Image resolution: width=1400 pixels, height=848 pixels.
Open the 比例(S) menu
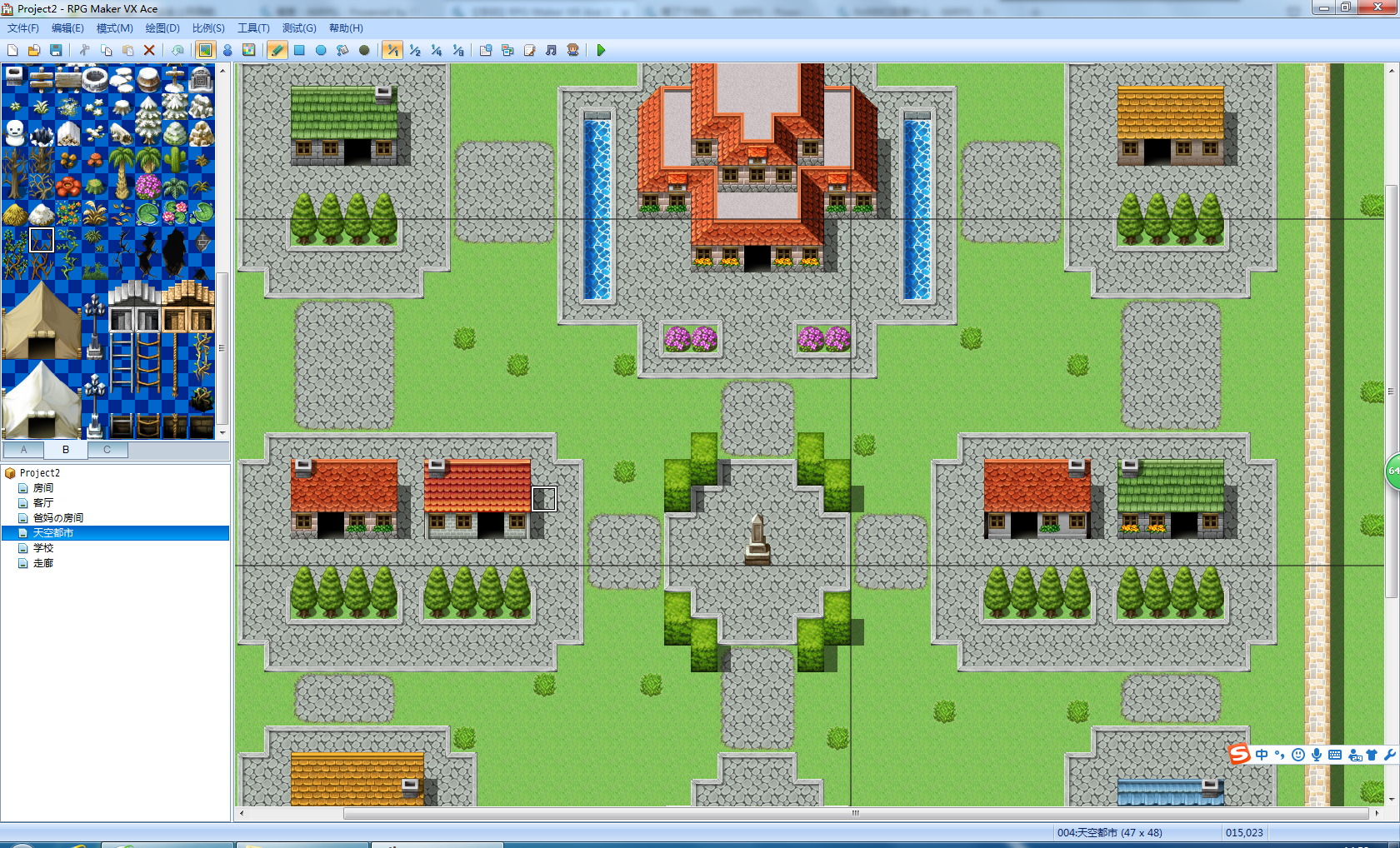208,28
